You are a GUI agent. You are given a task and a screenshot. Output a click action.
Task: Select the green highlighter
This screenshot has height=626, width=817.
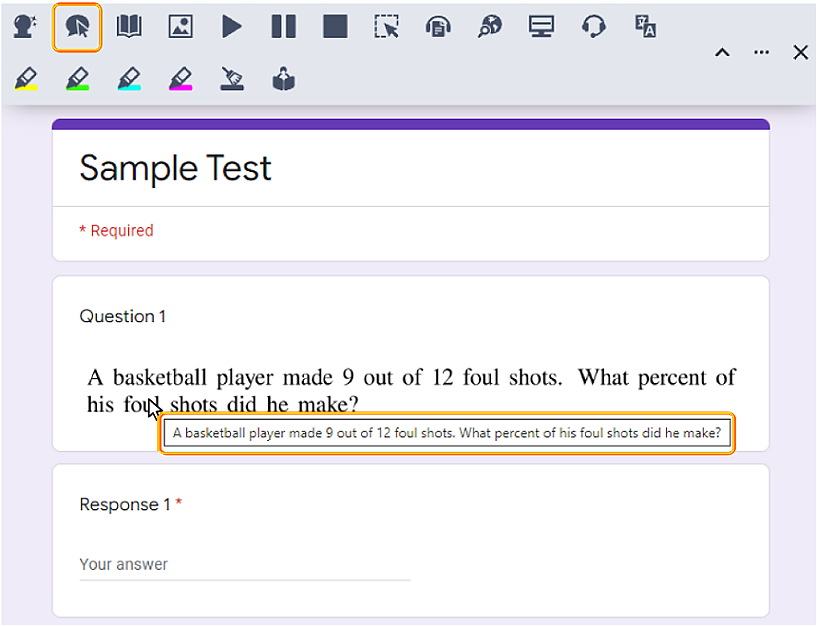[78, 79]
